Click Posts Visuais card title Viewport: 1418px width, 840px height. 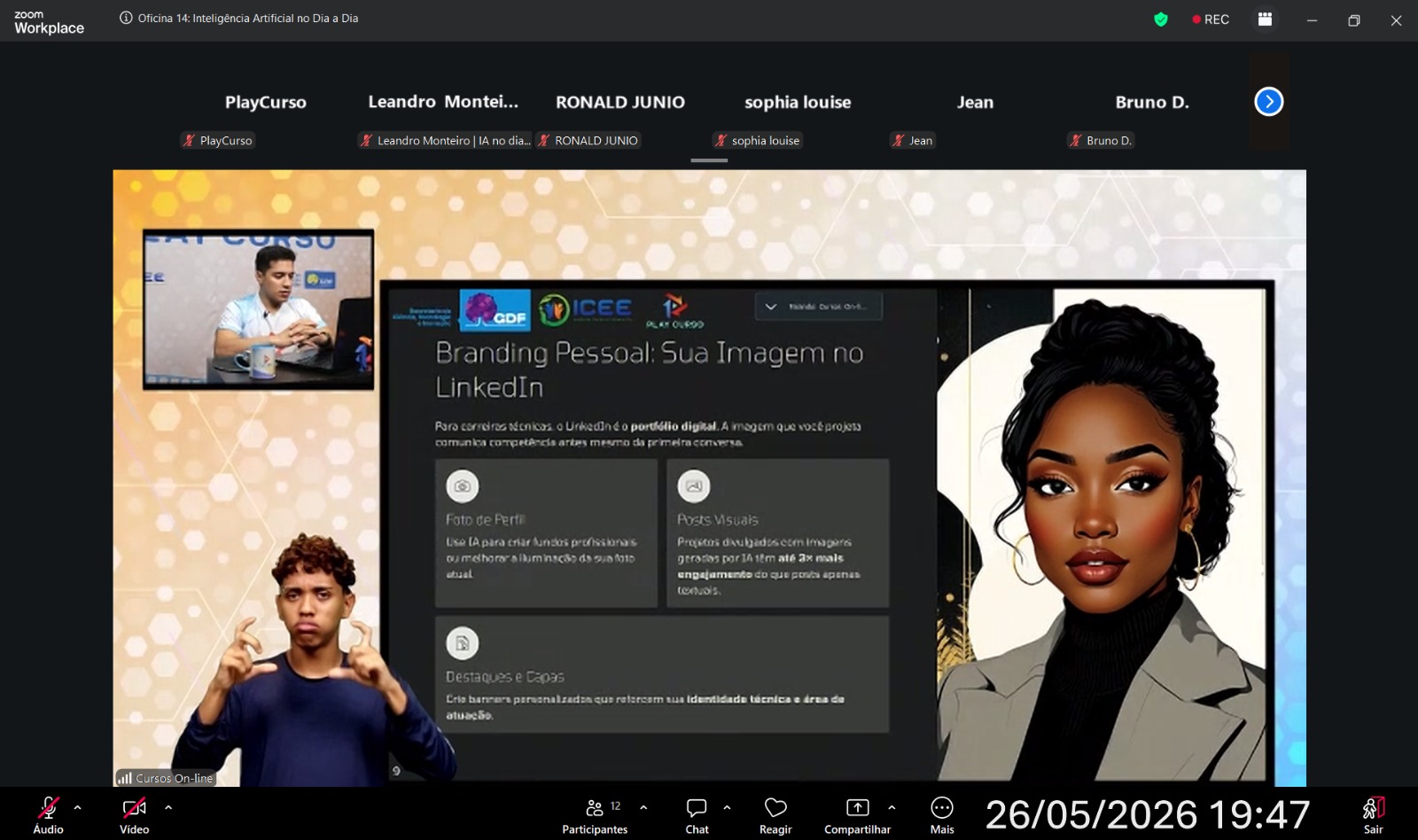[x=718, y=519]
